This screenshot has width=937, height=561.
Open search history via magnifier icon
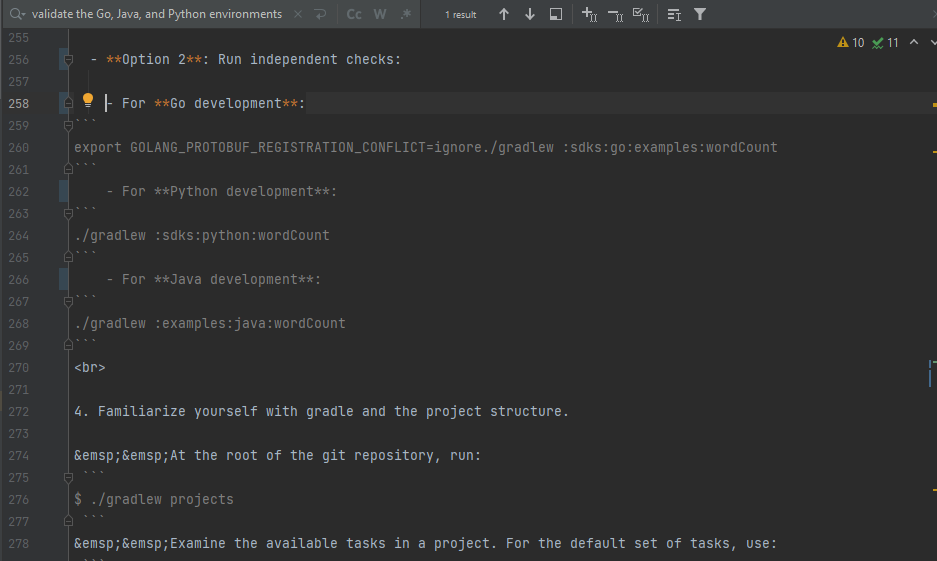[17, 14]
